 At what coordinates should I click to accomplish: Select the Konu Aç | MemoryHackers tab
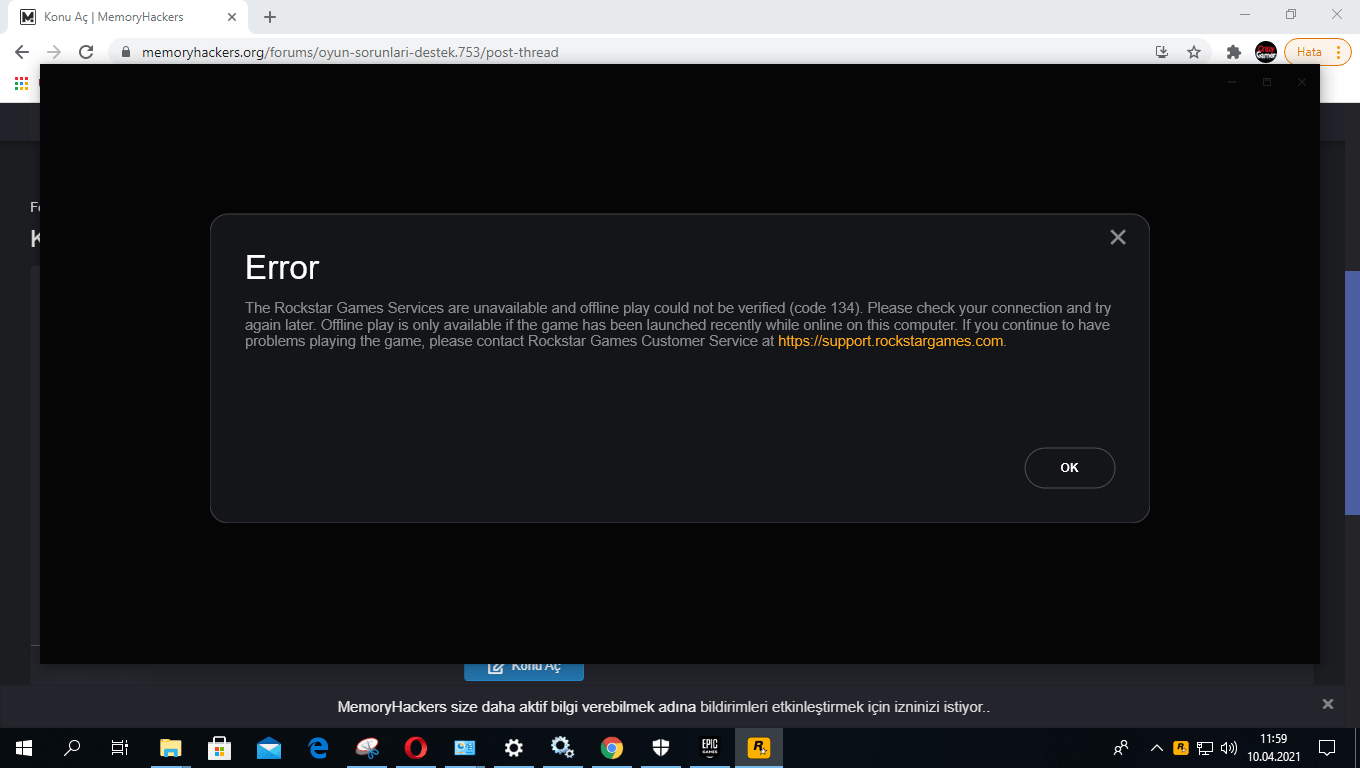coord(128,17)
